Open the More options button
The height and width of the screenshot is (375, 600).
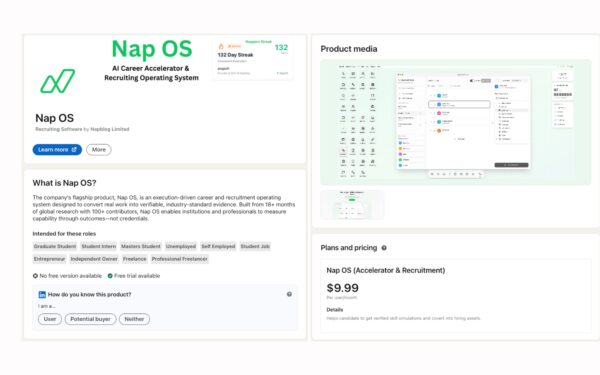coord(99,150)
